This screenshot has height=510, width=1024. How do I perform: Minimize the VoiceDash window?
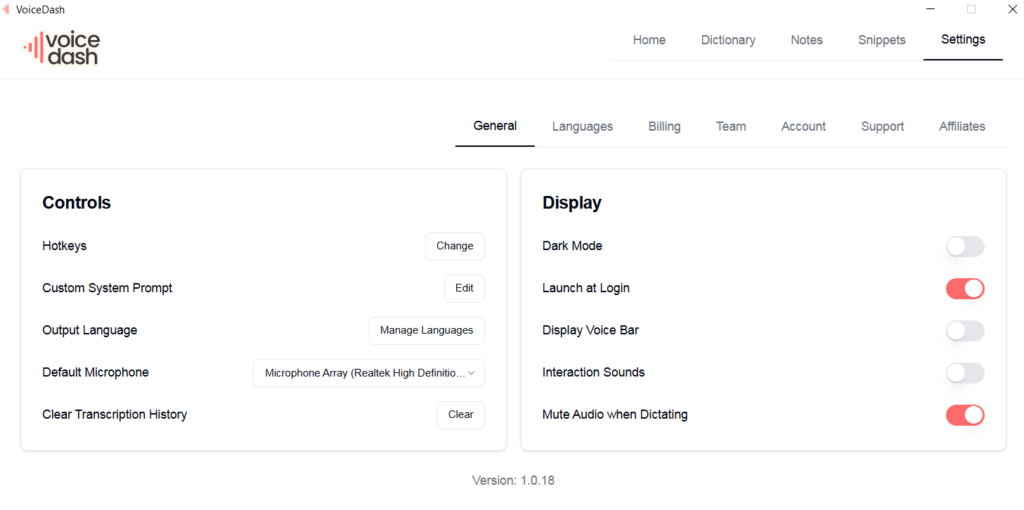click(x=931, y=9)
